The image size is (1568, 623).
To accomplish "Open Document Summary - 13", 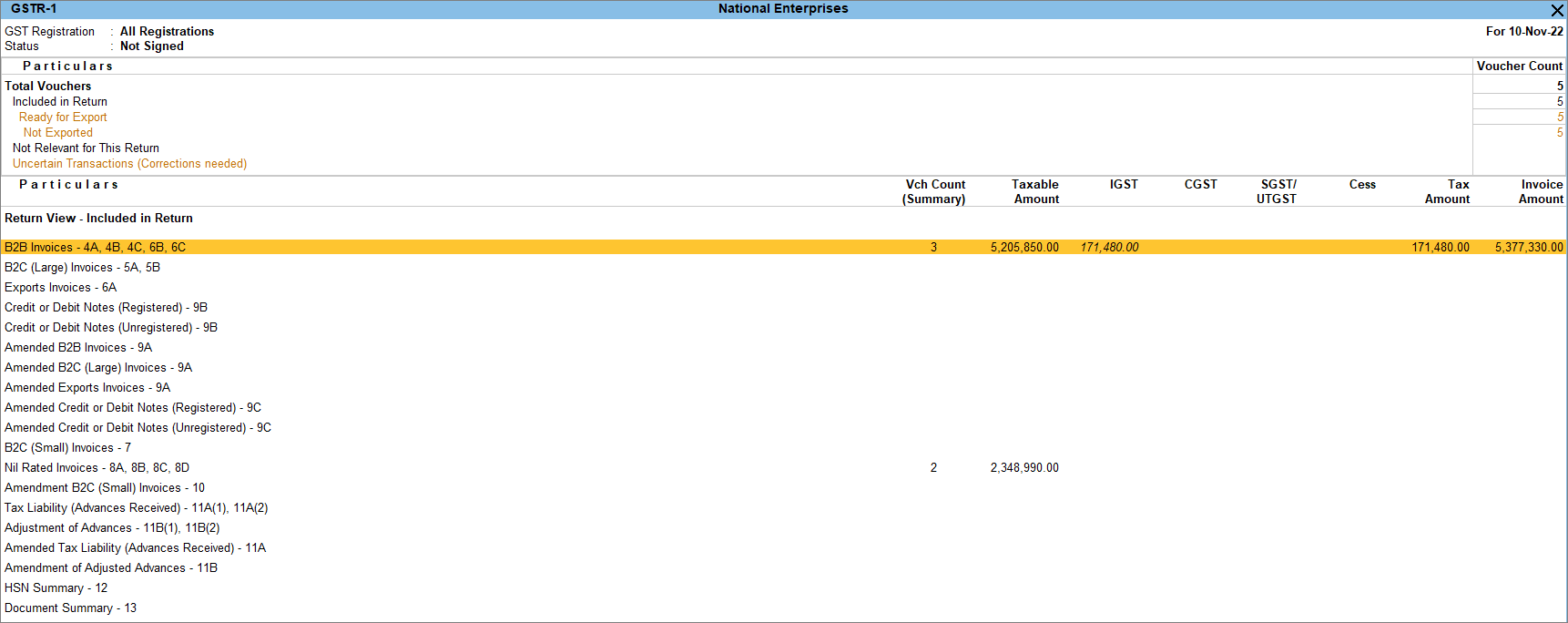I will (x=70, y=608).
